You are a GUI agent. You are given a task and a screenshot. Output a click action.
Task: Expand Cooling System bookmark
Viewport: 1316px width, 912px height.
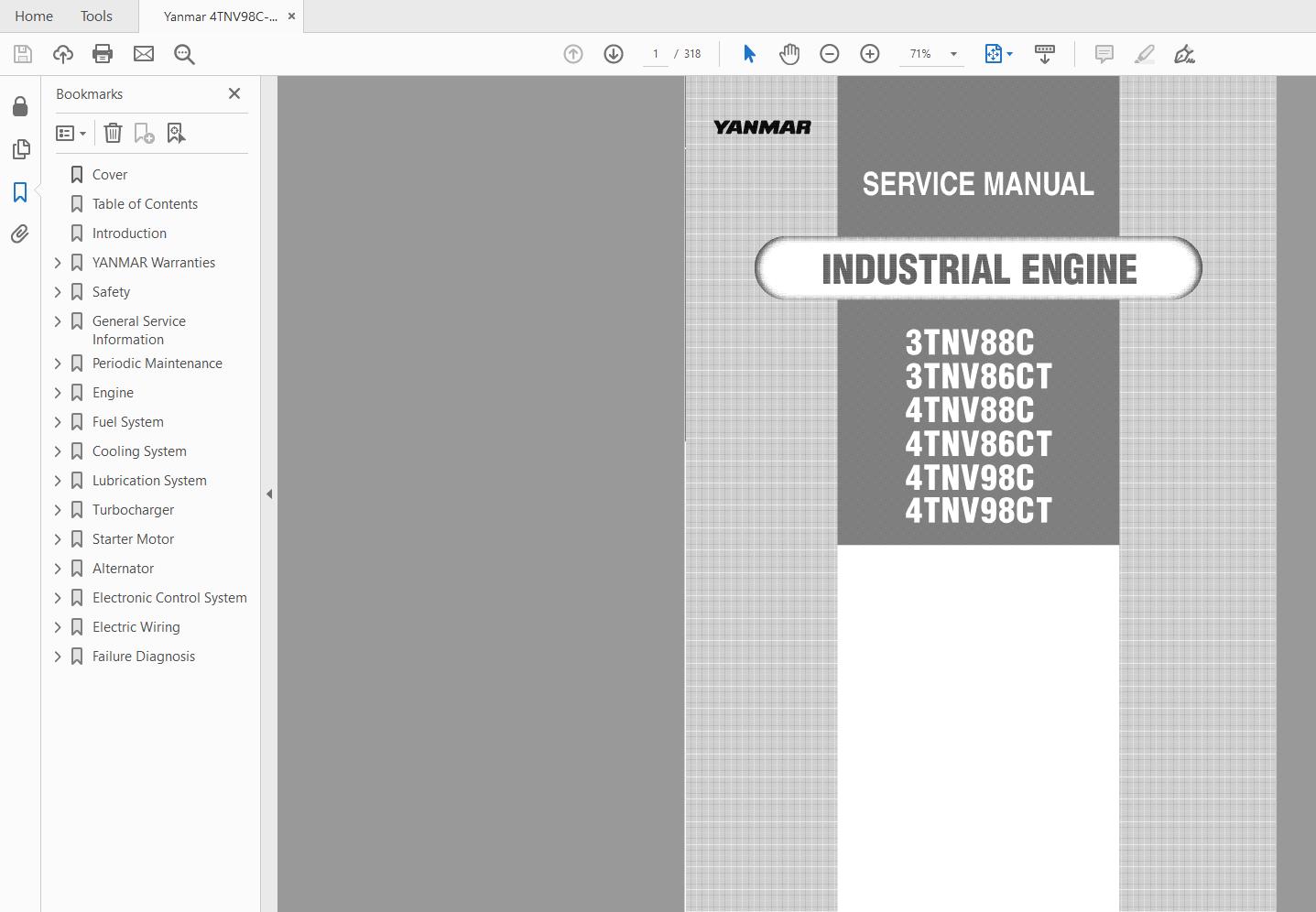pos(58,451)
